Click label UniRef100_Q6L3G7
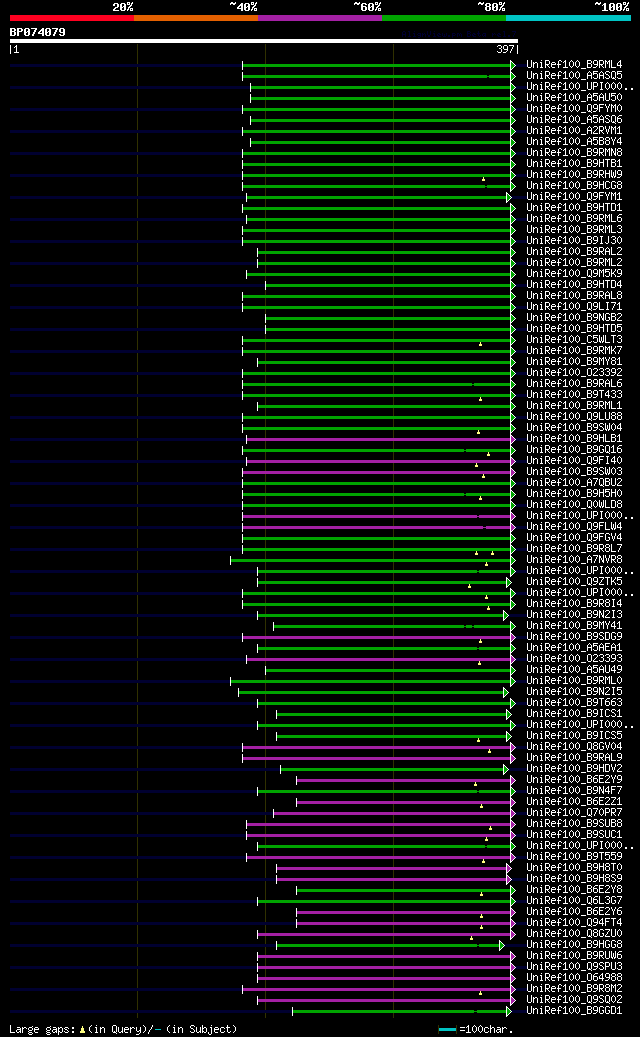Image resolution: width=640 pixels, height=1037 pixels. [x=575, y=900]
